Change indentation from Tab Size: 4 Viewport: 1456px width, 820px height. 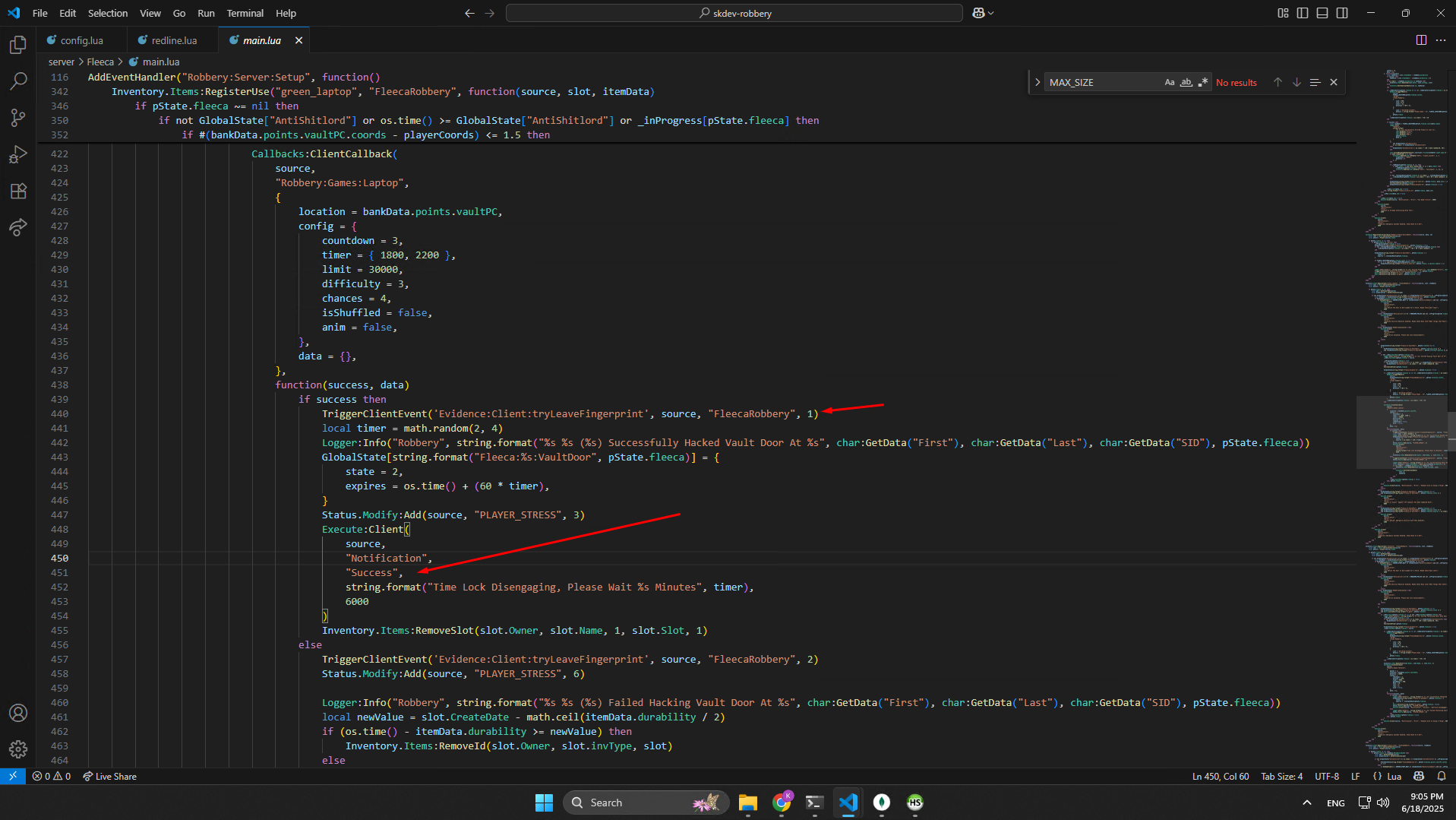[x=1281, y=776]
